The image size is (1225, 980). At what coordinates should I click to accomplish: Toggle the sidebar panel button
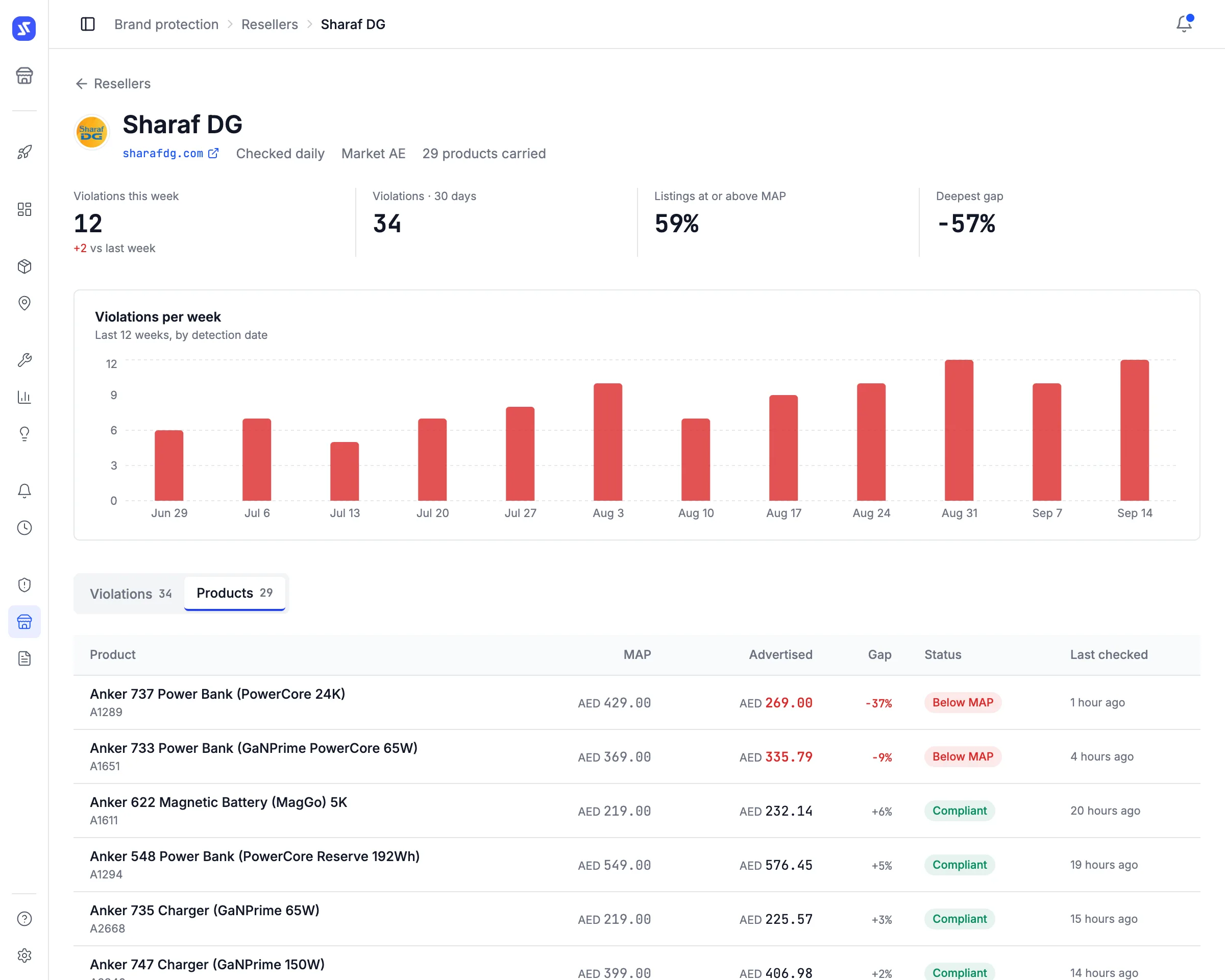(87, 24)
